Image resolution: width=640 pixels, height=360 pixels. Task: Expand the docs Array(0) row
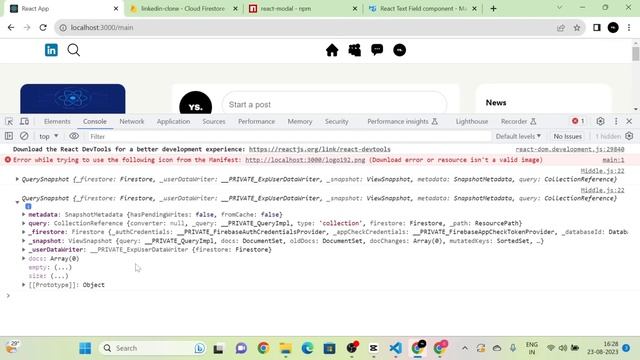coord(24,258)
